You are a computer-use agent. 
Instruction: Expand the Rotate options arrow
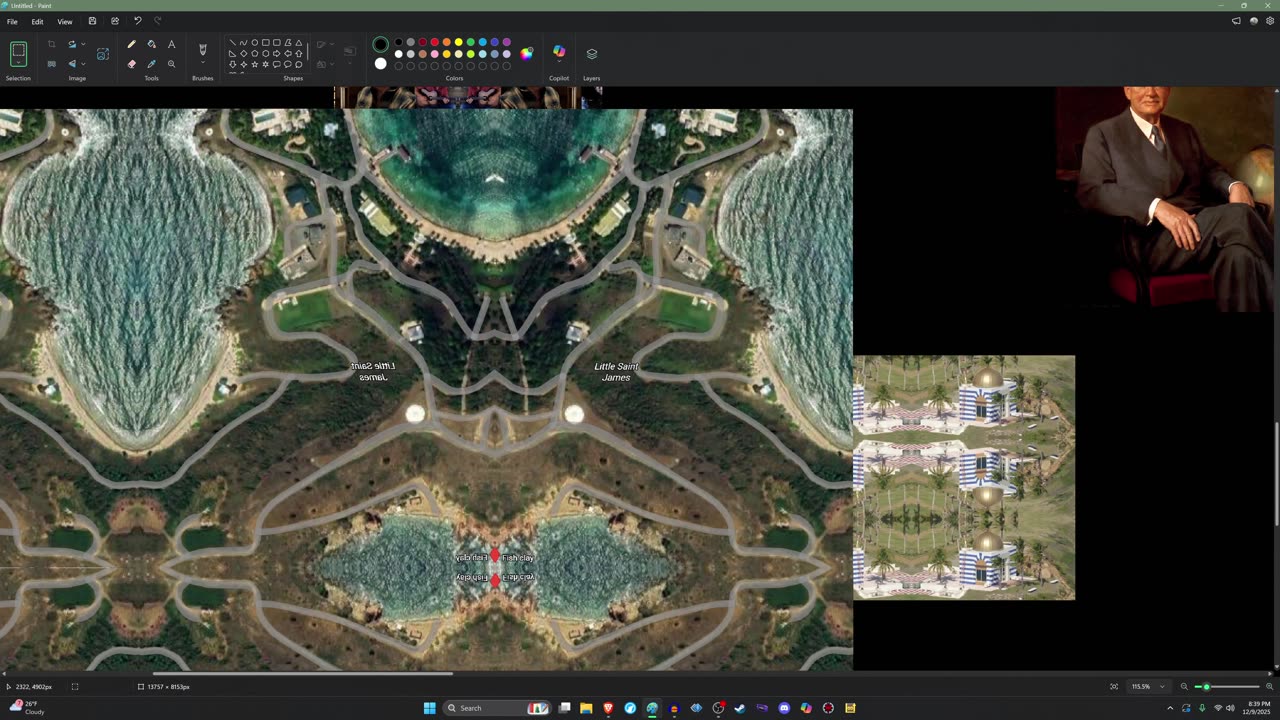pos(82,44)
